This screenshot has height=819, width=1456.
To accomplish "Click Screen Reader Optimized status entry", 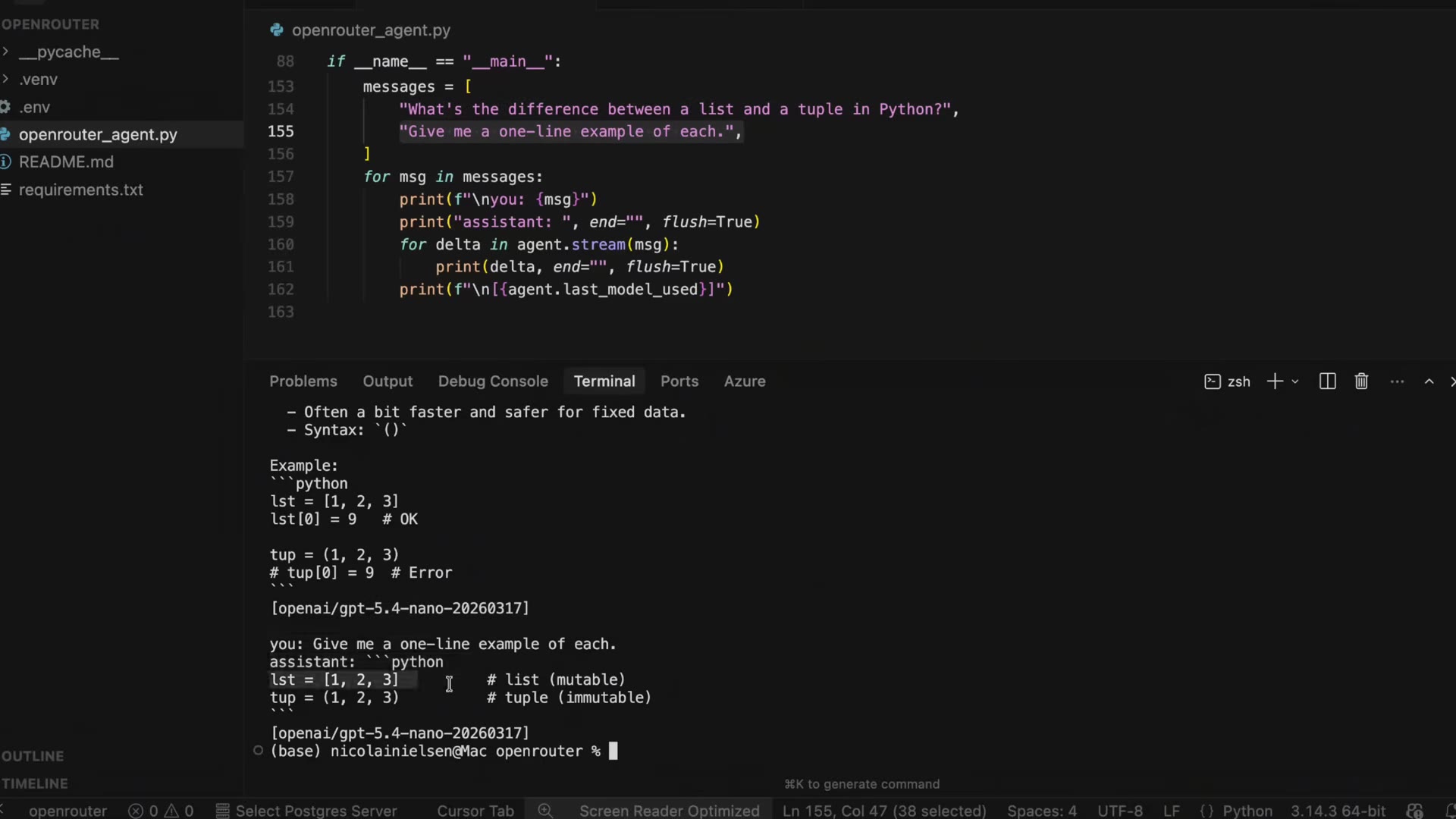I will pos(670,811).
